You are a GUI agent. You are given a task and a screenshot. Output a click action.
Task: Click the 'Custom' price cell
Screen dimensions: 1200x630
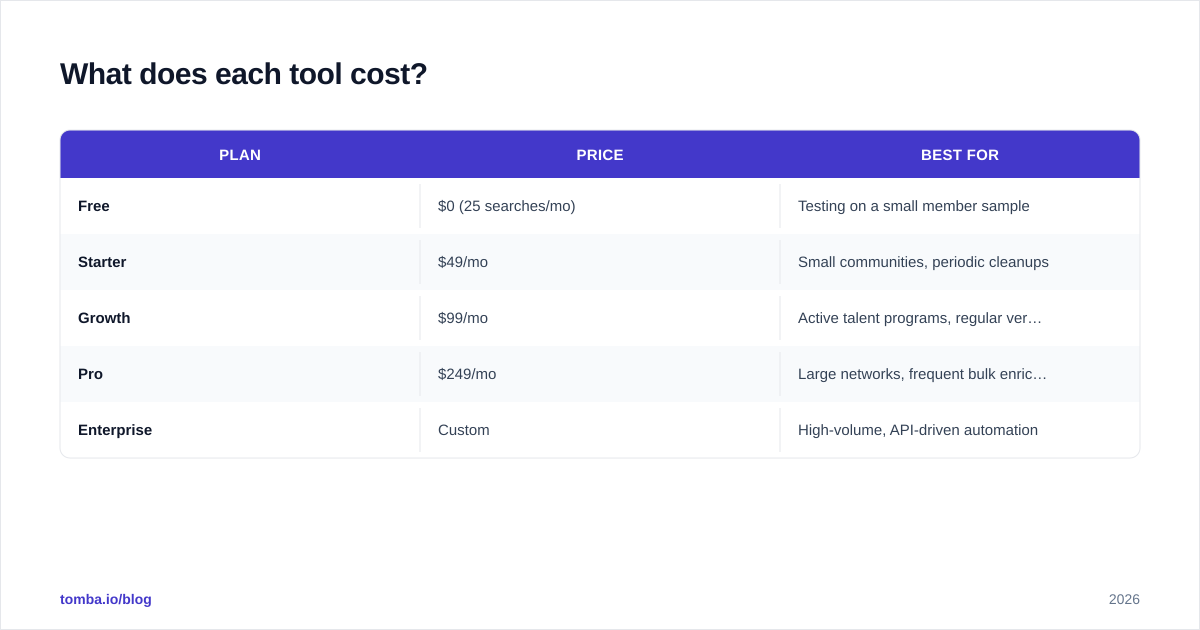pos(600,430)
